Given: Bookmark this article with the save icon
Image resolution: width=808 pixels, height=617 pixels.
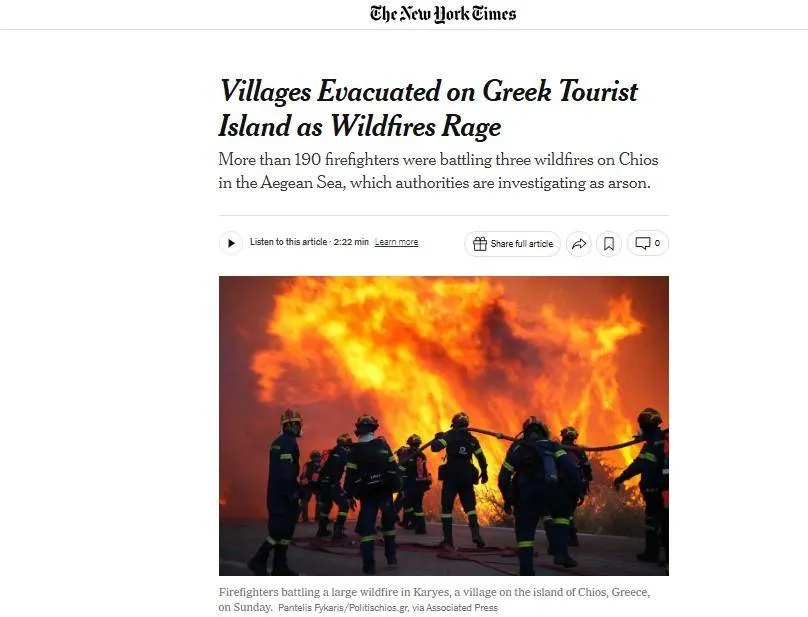Looking at the screenshot, I should (609, 244).
